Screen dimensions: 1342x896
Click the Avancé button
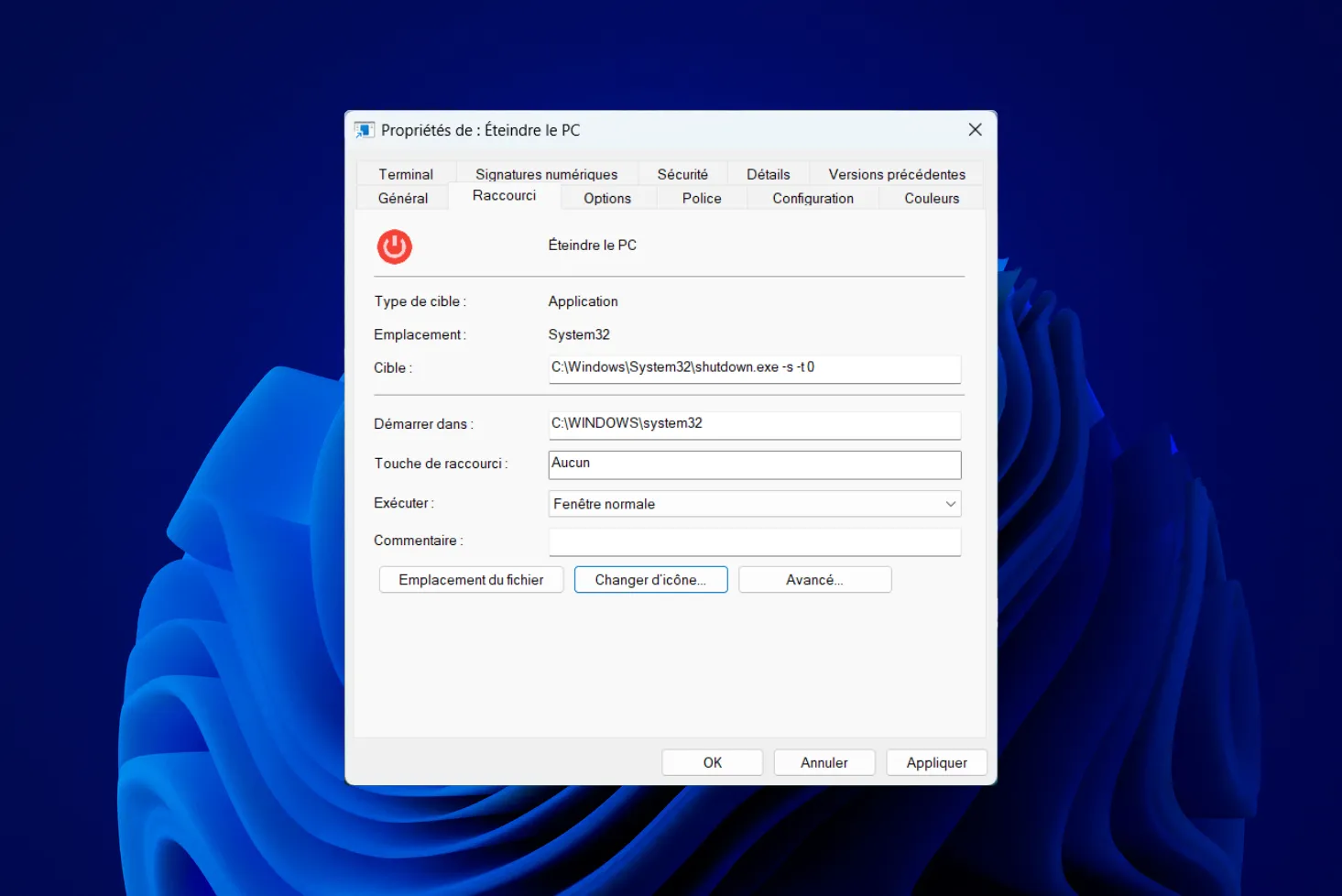pyautogui.click(x=813, y=579)
